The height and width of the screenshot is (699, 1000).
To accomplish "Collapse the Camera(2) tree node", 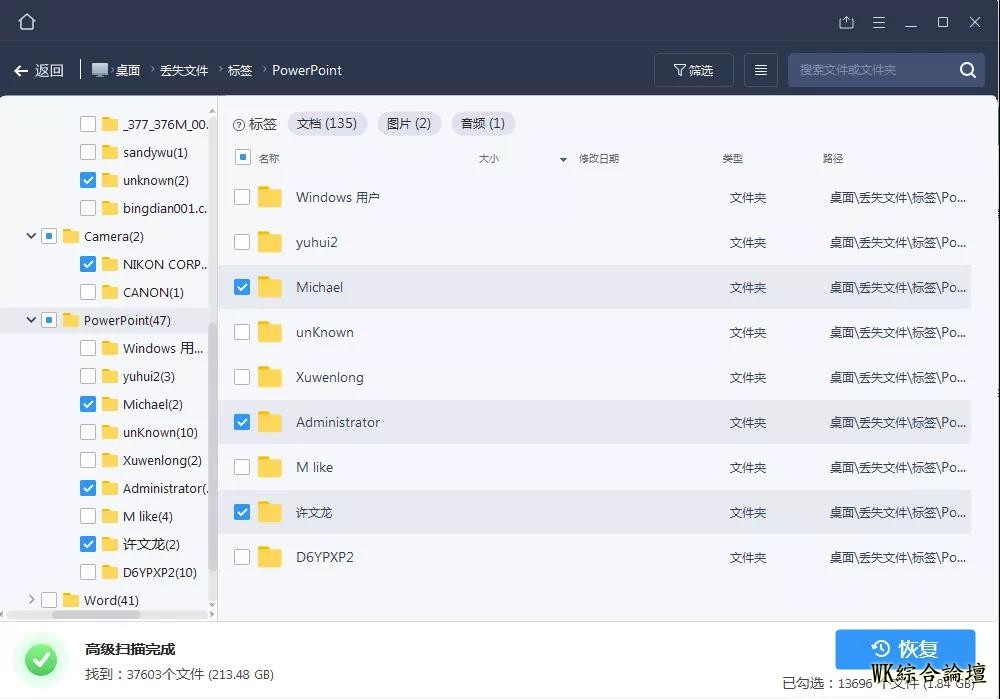I will (x=31, y=236).
